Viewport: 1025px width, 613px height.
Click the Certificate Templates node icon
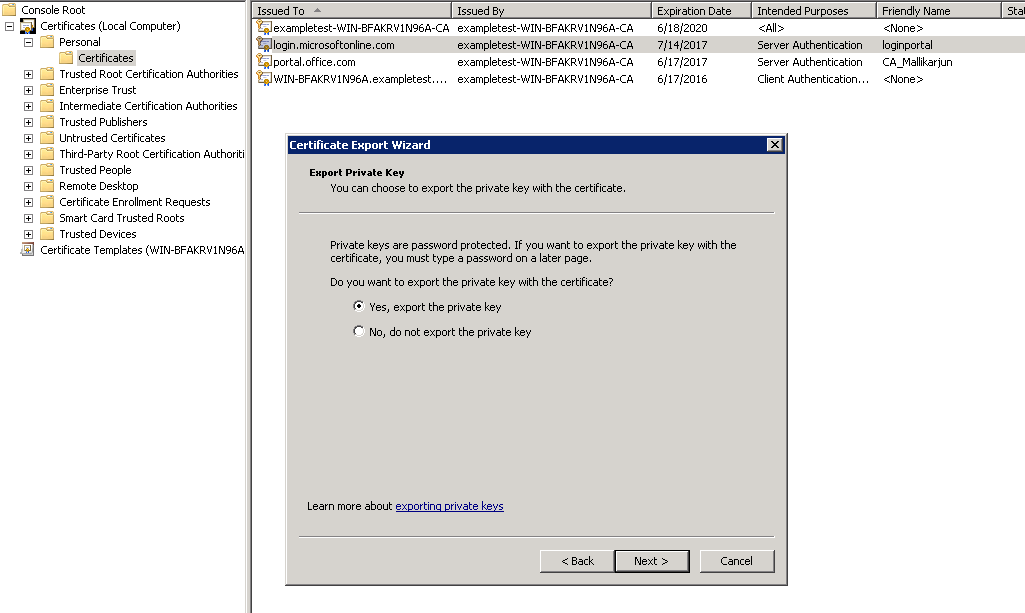(x=28, y=250)
